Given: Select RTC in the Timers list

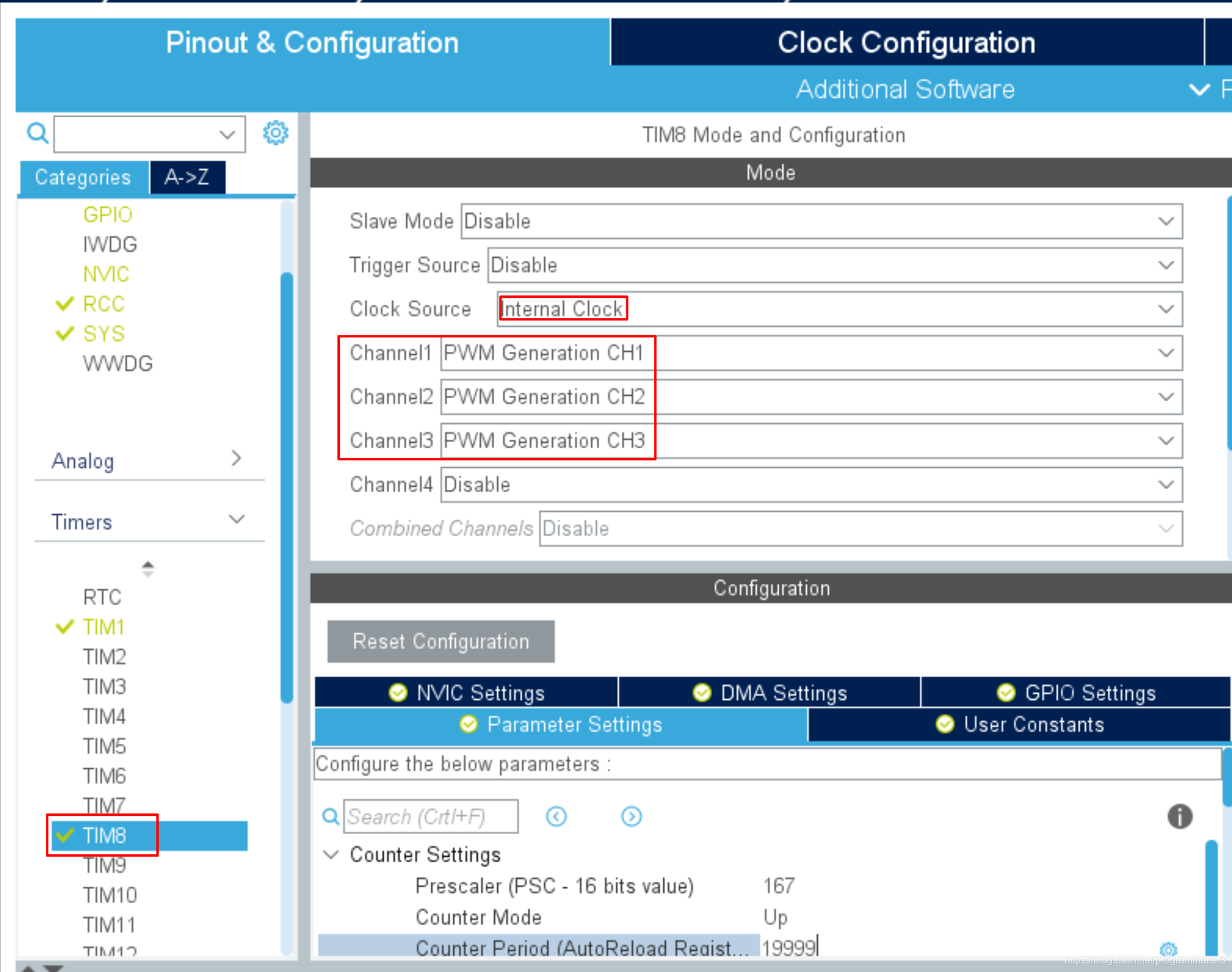Looking at the screenshot, I should 102,597.
